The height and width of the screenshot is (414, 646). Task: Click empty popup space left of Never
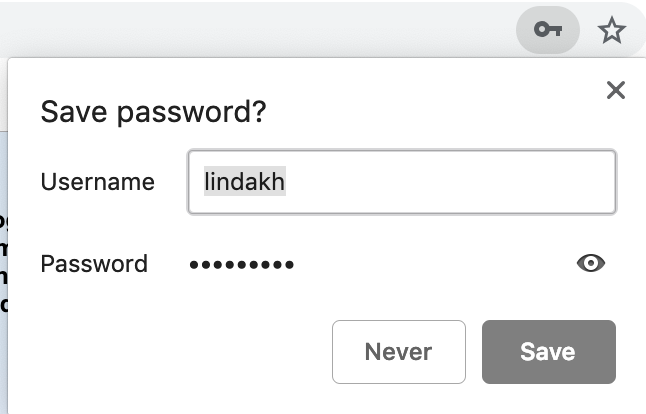pyautogui.click(x=180, y=351)
